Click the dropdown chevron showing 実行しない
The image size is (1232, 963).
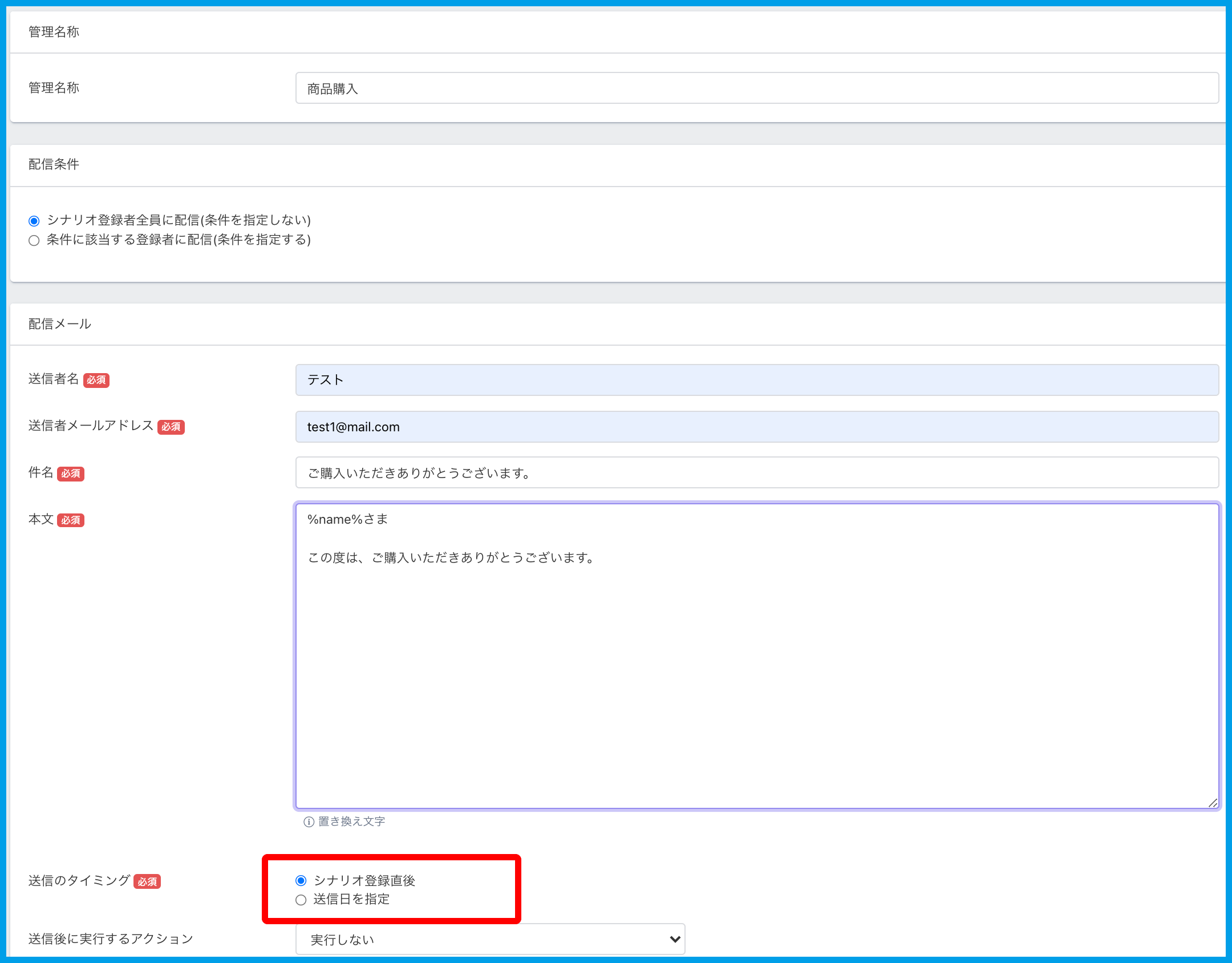675,939
